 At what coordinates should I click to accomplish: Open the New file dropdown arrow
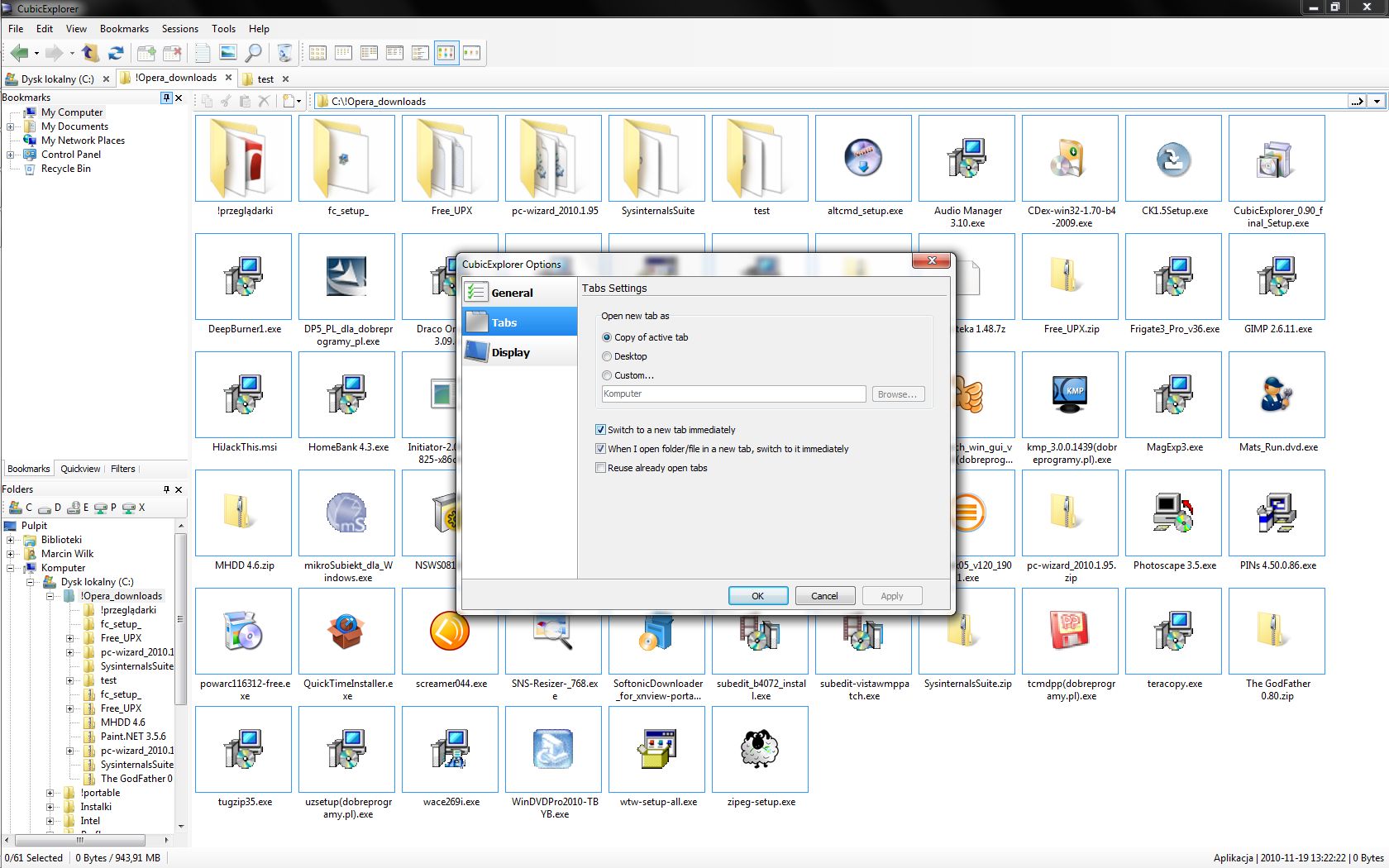(298, 102)
